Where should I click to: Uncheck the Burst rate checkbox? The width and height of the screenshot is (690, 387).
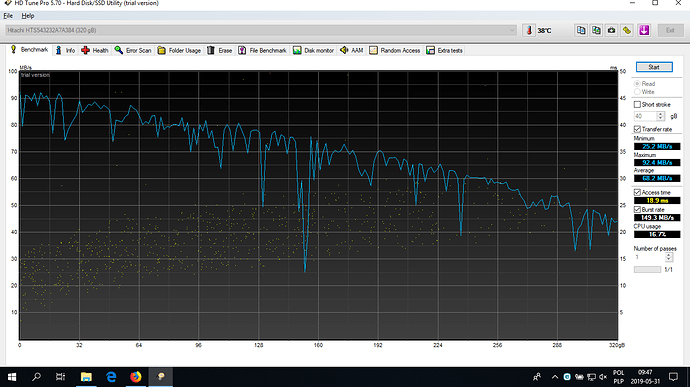coord(637,210)
